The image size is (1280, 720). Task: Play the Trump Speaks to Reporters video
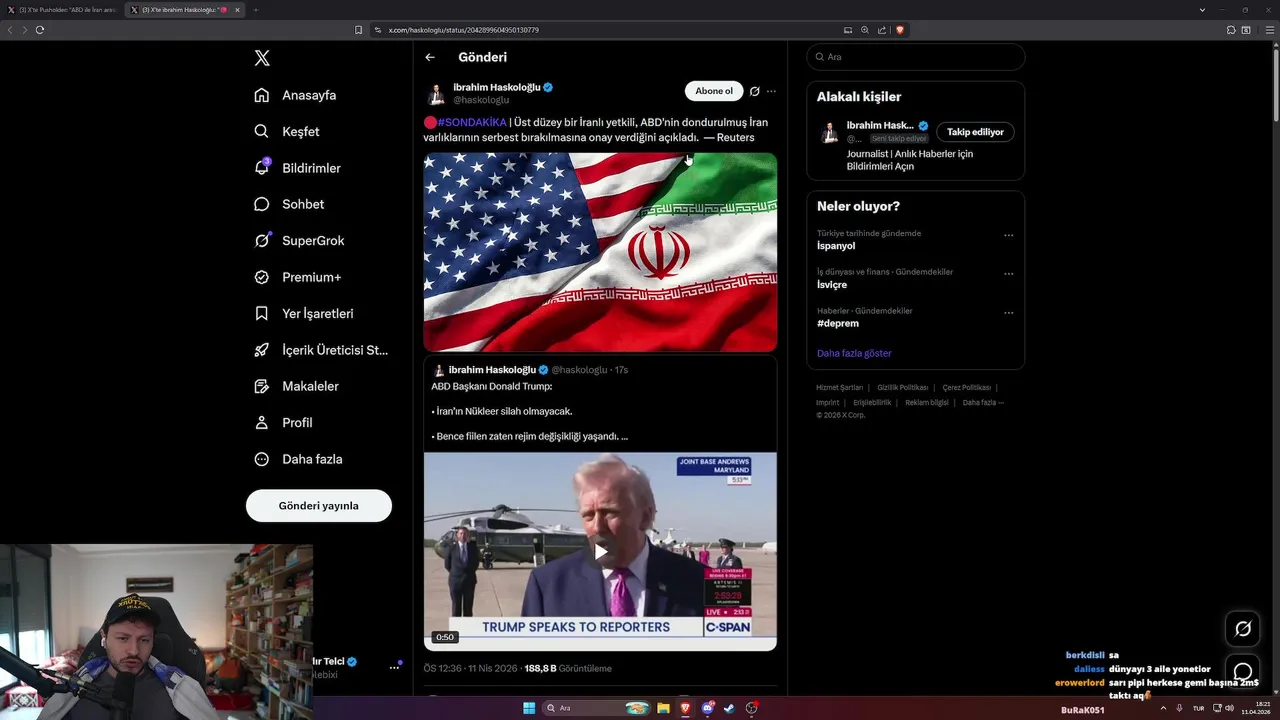pyautogui.click(x=600, y=551)
